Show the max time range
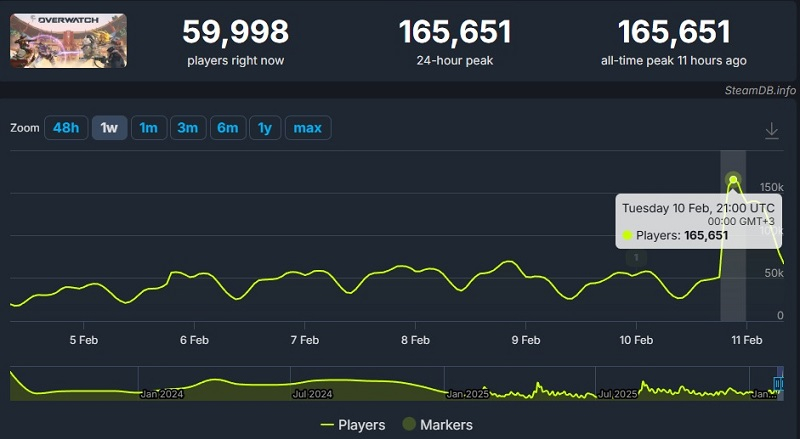 click(308, 128)
